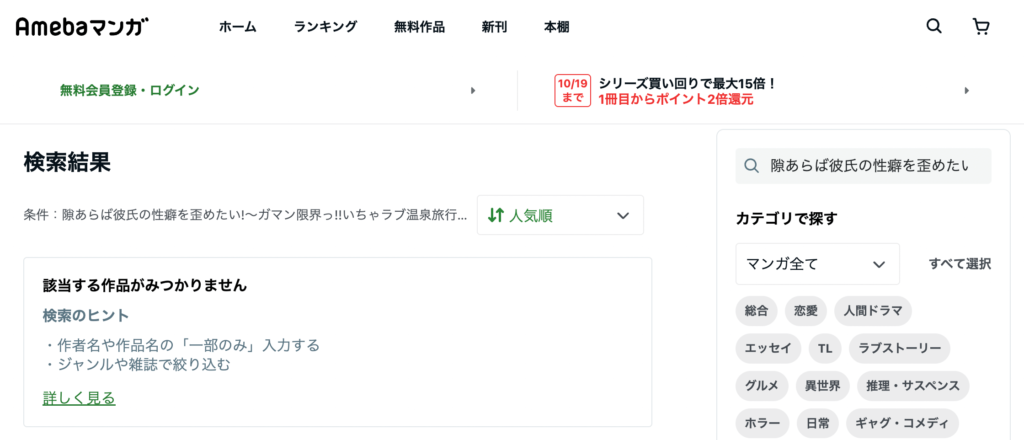1024x440 pixels.
Task: Click the sort arrows icon next to 人気順
Action: 496,215
